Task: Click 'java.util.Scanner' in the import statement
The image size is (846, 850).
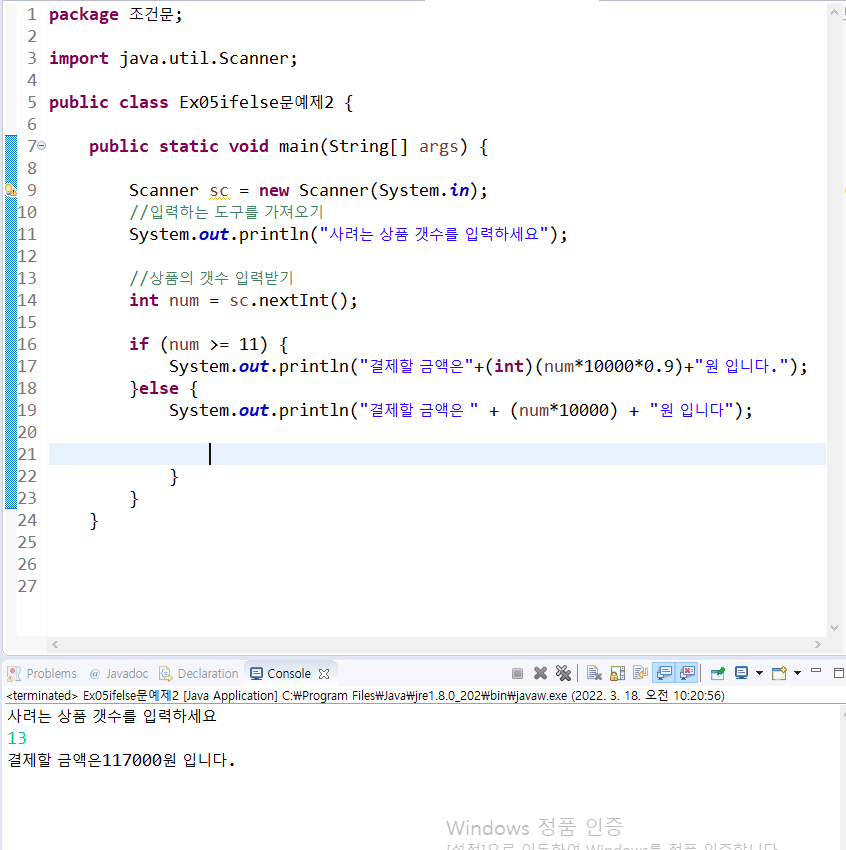Action: [x=204, y=58]
